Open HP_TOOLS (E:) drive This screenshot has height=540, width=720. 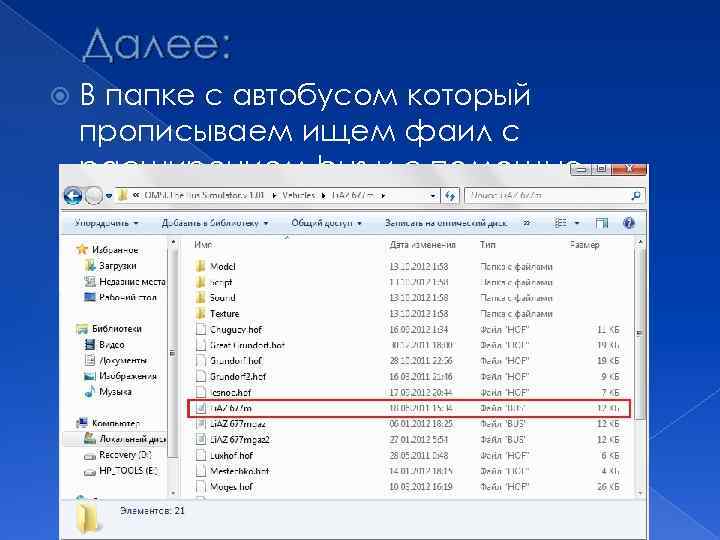121,471
